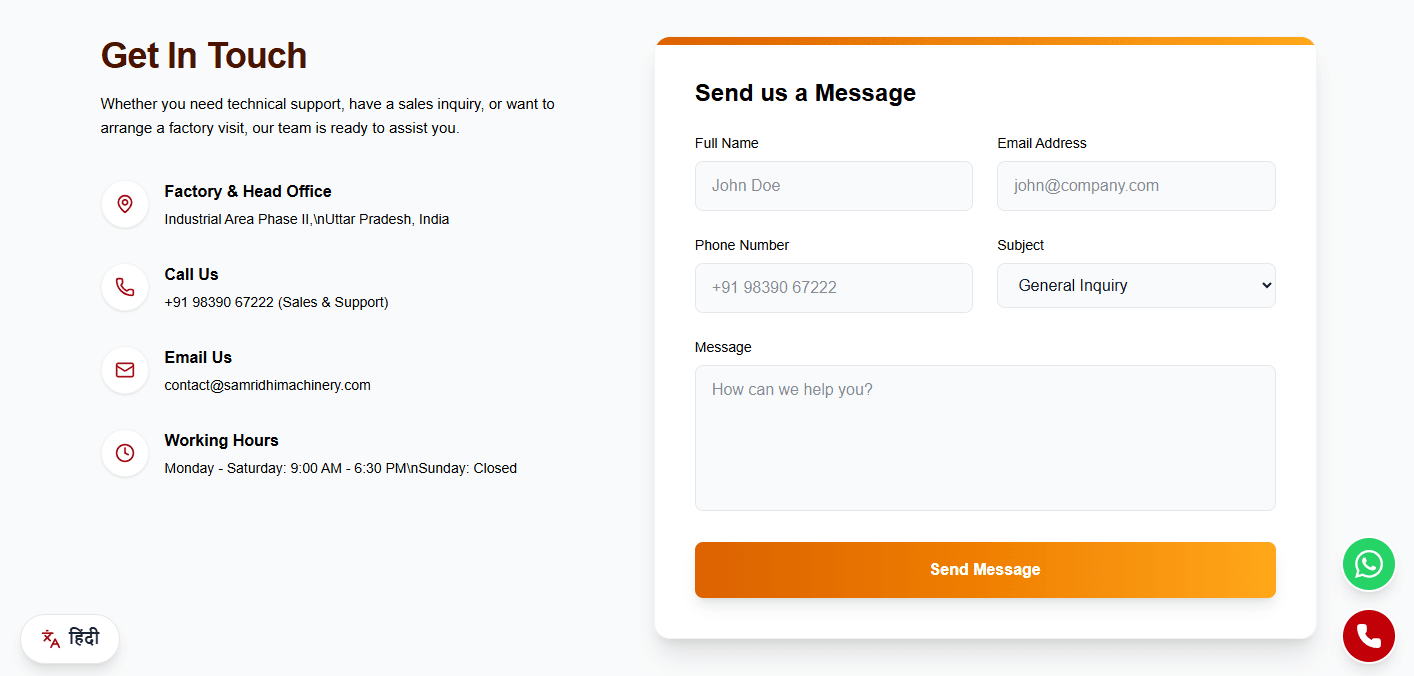Click the contact@samridhimachinery.com email address
The height and width of the screenshot is (676, 1414).
[x=268, y=385]
